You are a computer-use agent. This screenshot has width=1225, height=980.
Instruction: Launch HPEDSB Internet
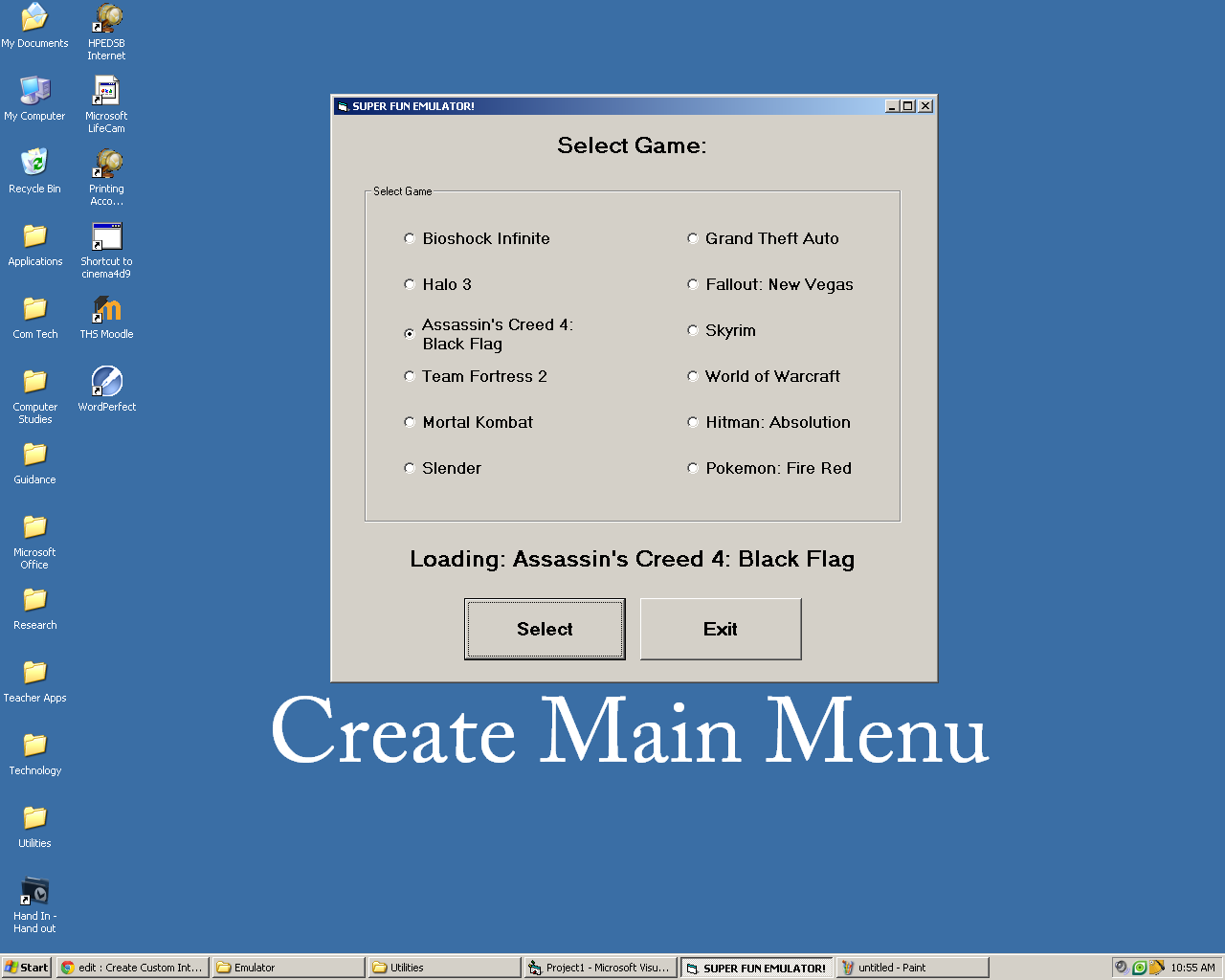(105, 19)
